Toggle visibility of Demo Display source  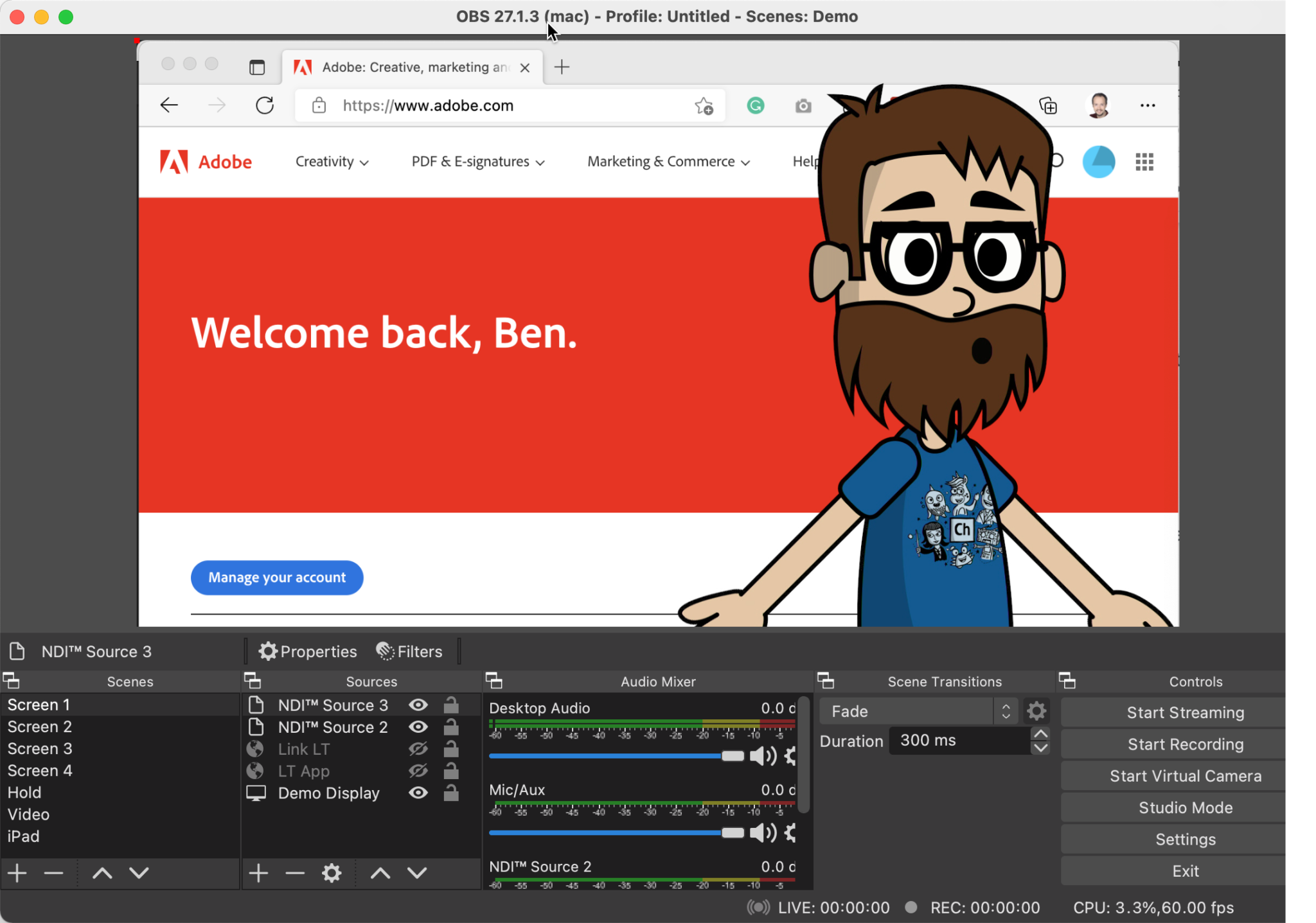(x=418, y=793)
